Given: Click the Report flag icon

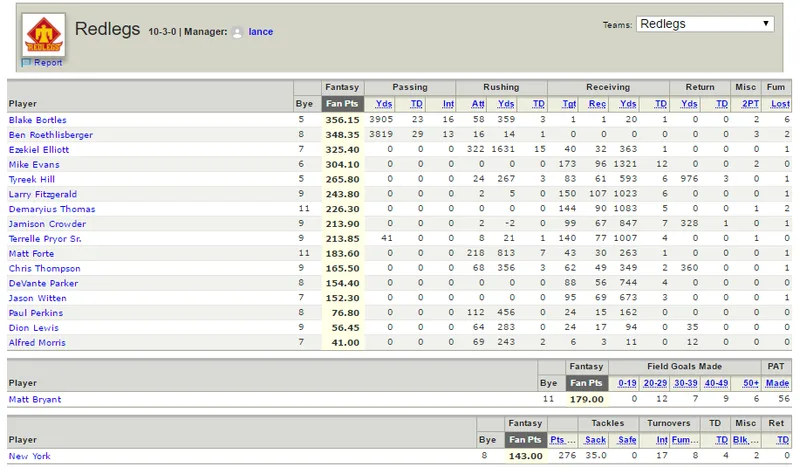Looking at the screenshot, I should tap(26, 63).
